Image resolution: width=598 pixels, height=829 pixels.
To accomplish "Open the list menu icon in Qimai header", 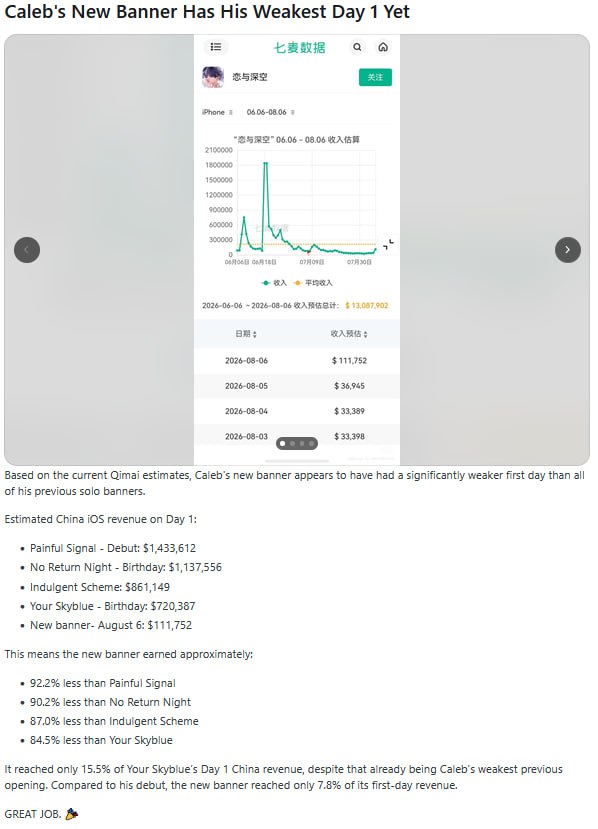I will [x=216, y=47].
